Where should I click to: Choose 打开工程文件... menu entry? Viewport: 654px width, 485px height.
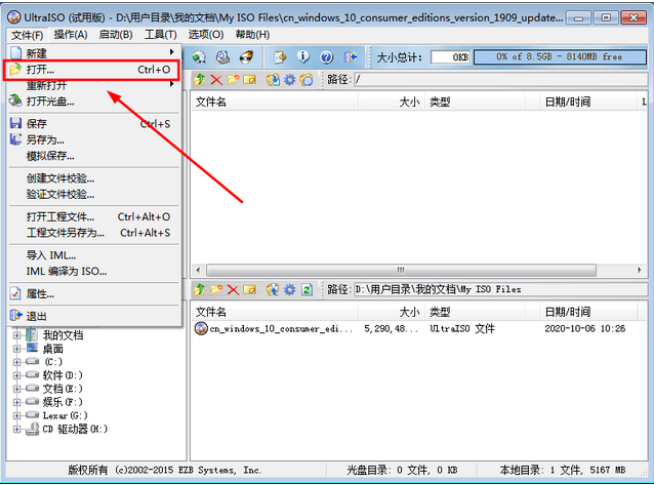pos(94,217)
